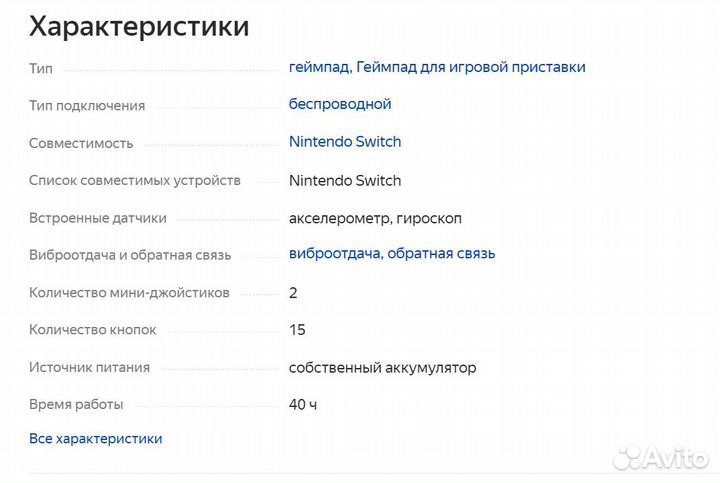The image size is (720, 483).
Task: Click the 'Совместимость' label
Action: pyautogui.click(x=81, y=143)
